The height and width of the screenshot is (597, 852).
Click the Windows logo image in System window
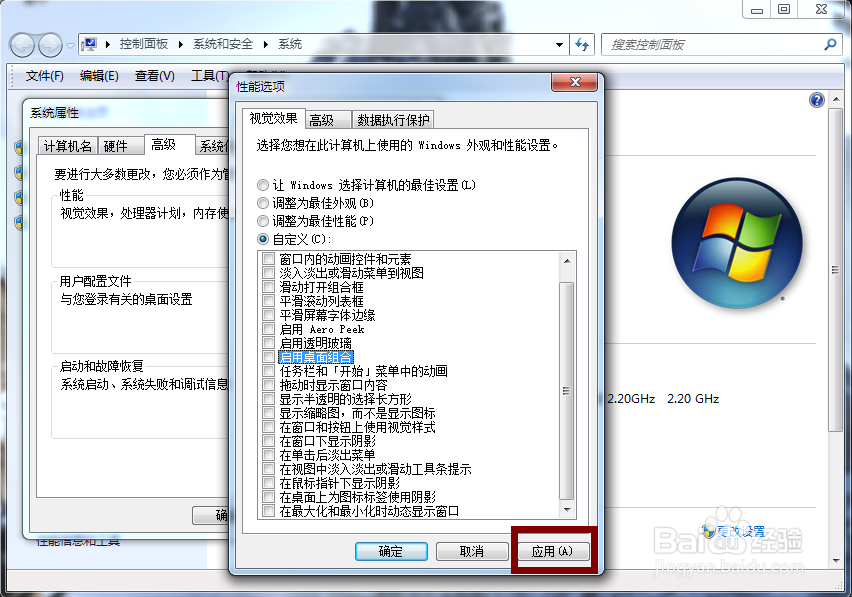[737, 243]
